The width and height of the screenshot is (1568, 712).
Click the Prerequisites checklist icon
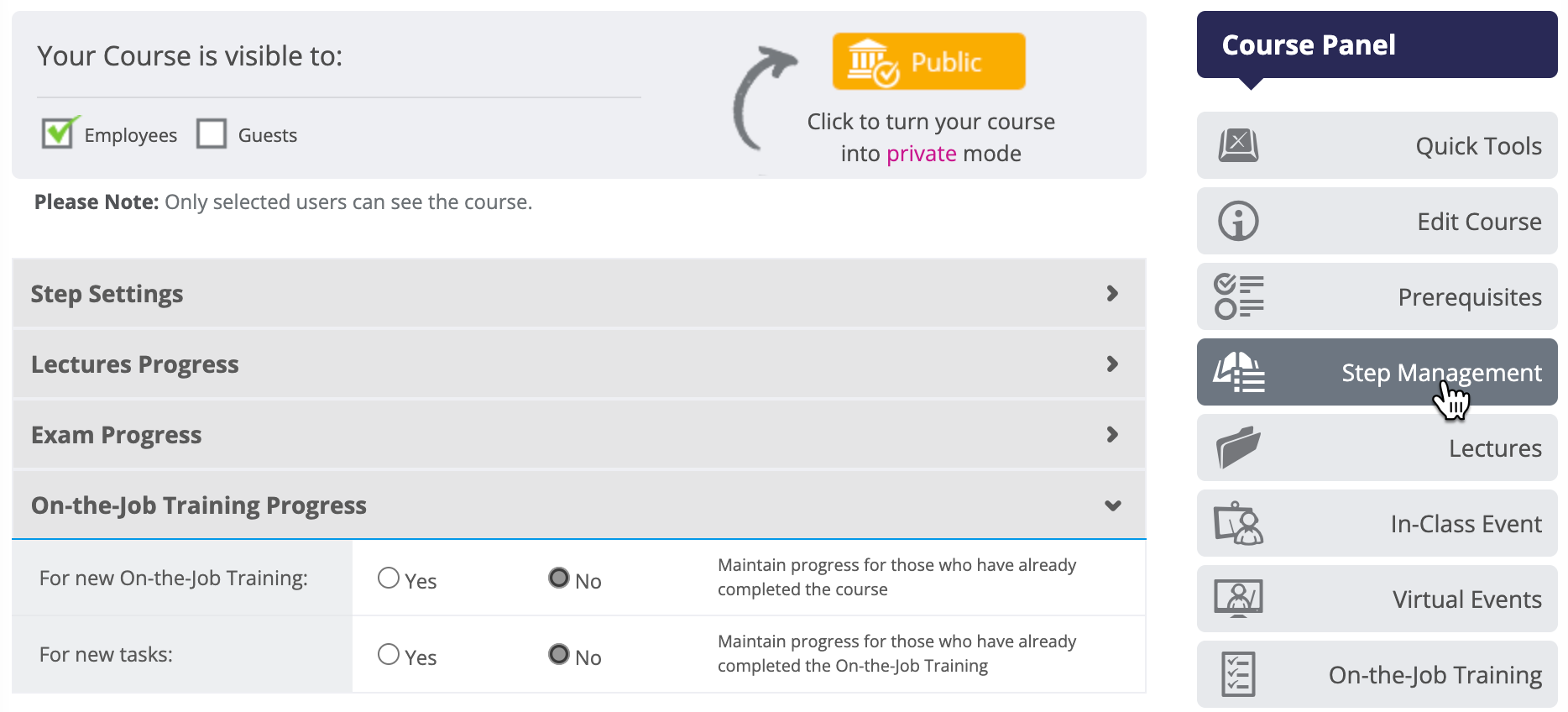(1238, 296)
